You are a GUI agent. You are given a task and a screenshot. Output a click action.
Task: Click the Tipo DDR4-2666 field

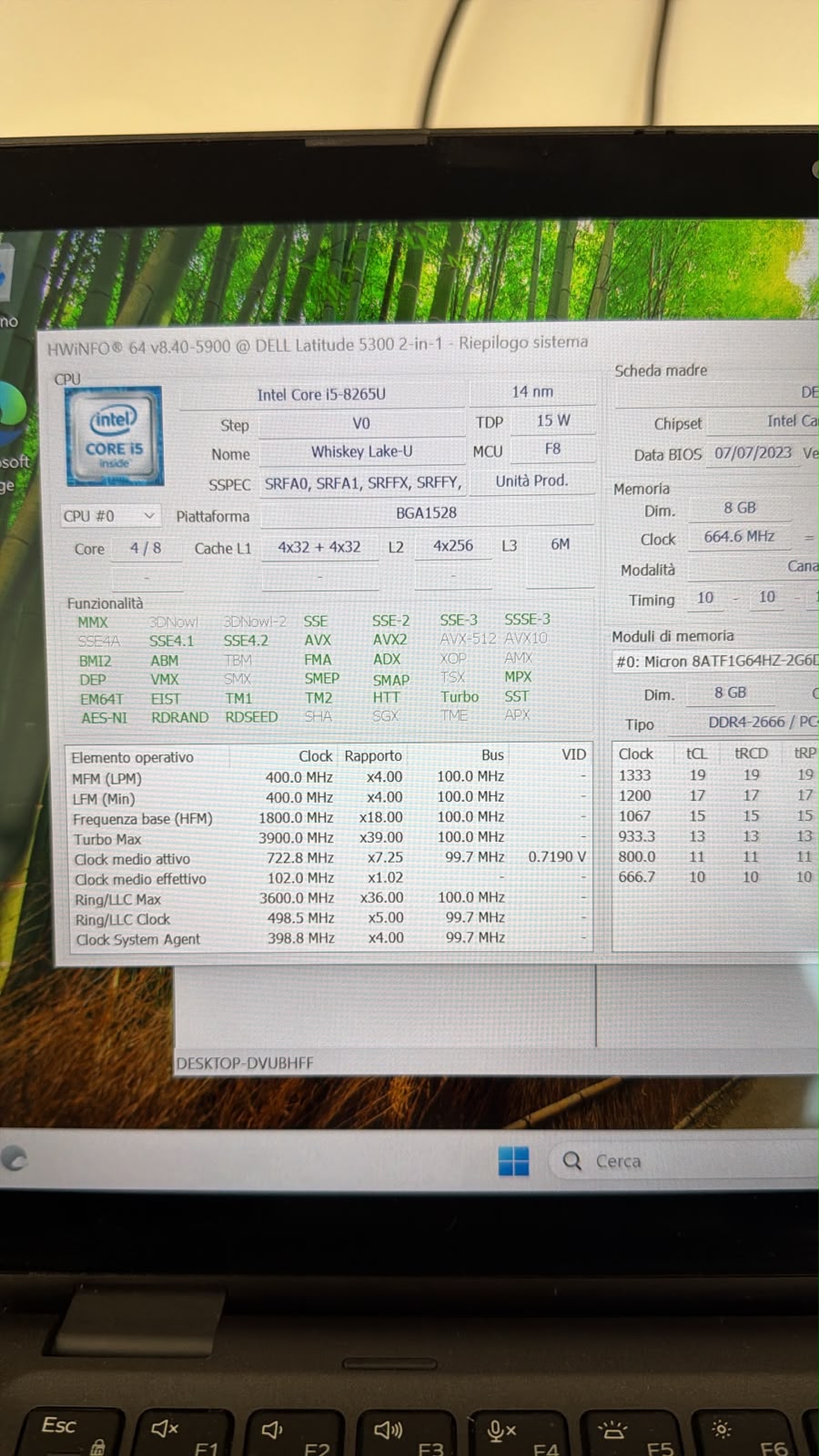(x=743, y=722)
